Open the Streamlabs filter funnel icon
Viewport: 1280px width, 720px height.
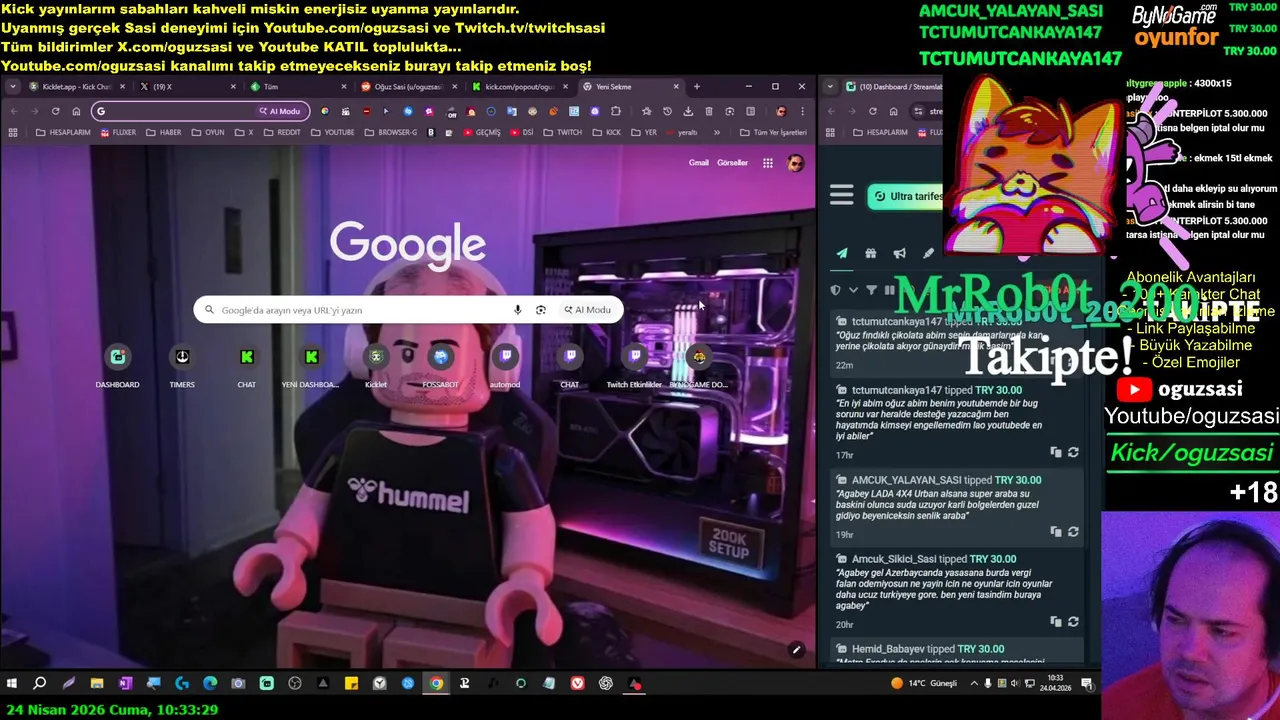point(871,290)
